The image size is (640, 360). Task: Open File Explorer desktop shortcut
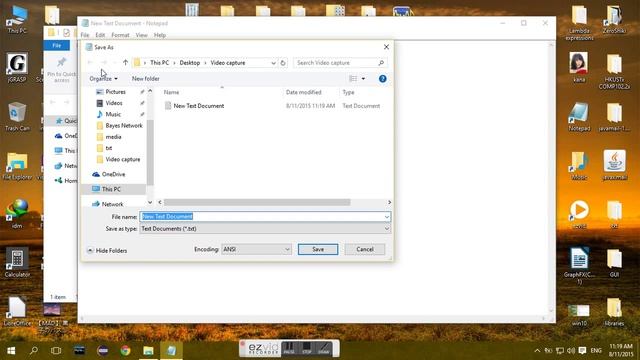pyautogui.click(x=17, y=166)
